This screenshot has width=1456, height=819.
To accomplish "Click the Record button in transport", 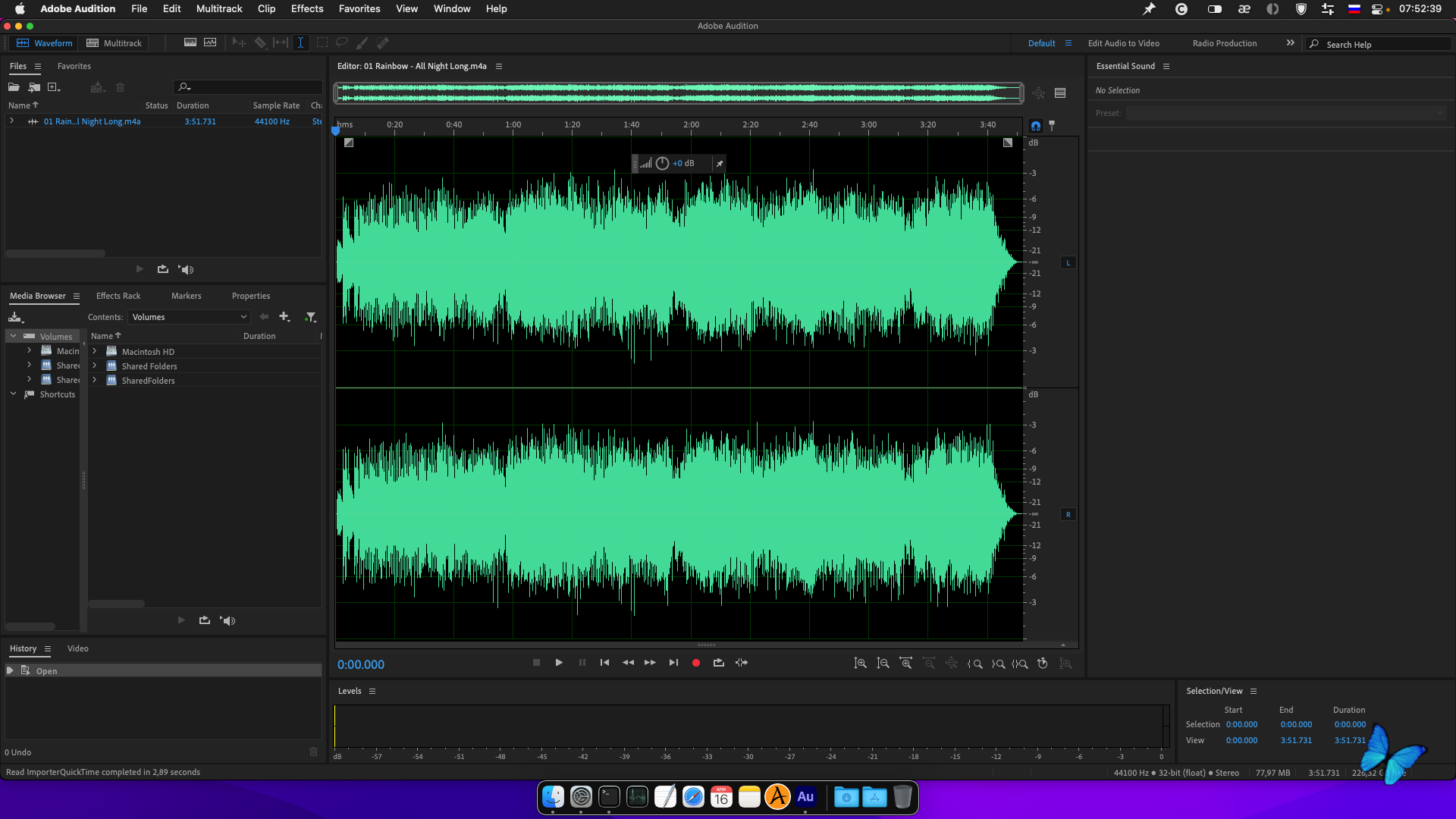I will 695,663.
